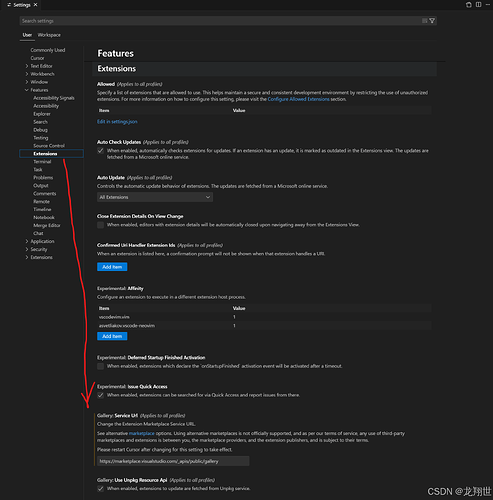This screenshot has width=493, height=500.
Task: Click the Open Settings (JSON) icon
Action: 469,5
